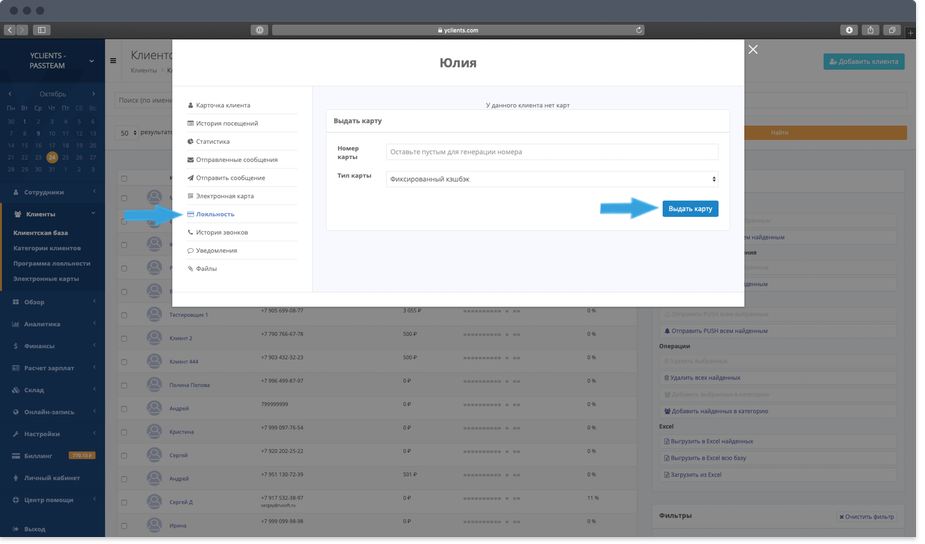
Task: Check the box for Клиент 2 row
Action: point(124,340)
